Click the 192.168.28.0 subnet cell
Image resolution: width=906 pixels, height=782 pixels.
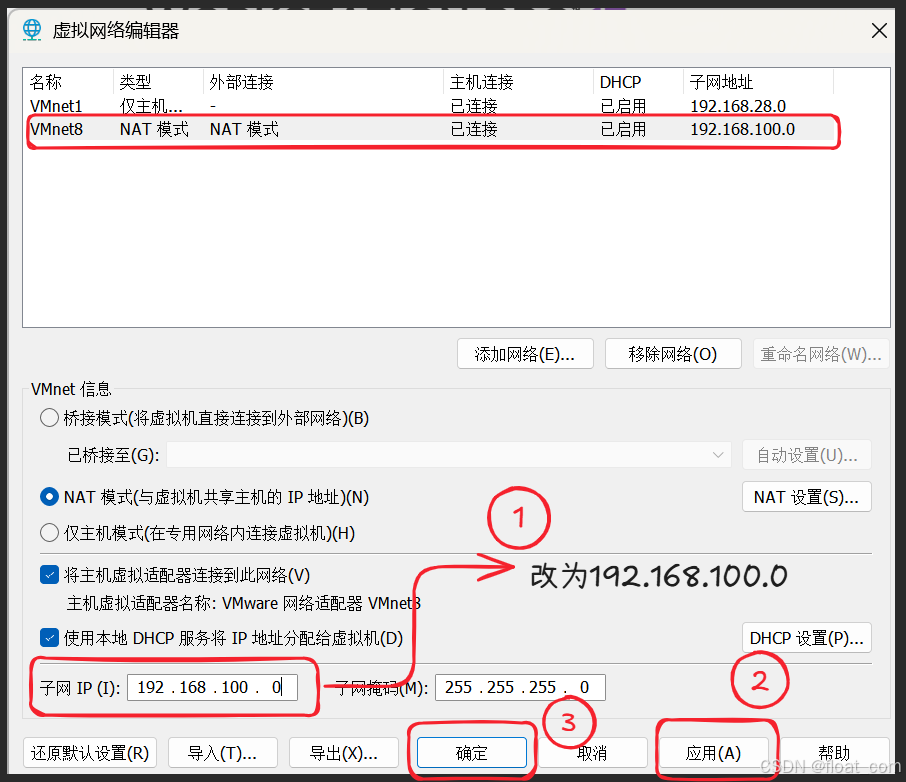pos(738,106)
